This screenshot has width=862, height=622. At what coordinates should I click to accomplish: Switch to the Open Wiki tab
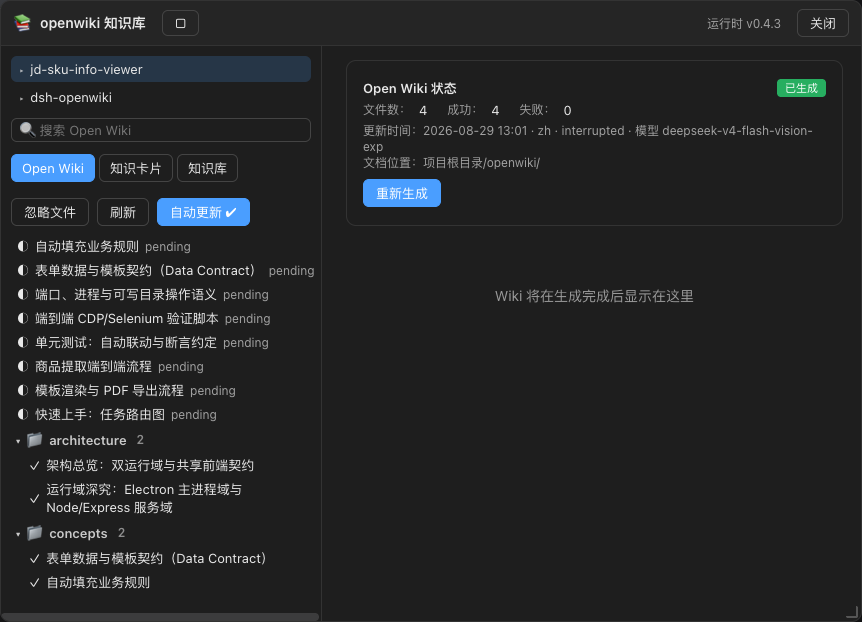(53, 168)
